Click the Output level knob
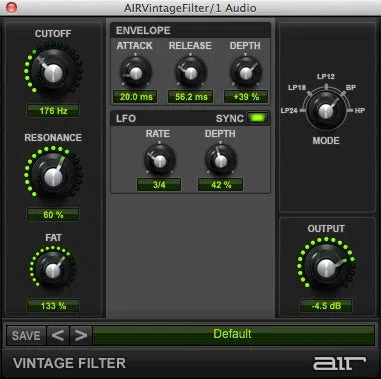The width and height of the screenshot is (381, 379). point(326,267)
